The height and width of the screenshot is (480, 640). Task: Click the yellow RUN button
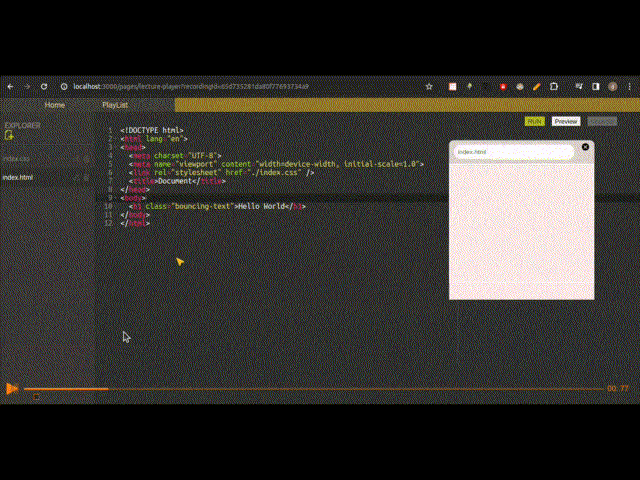coord(535,122)
